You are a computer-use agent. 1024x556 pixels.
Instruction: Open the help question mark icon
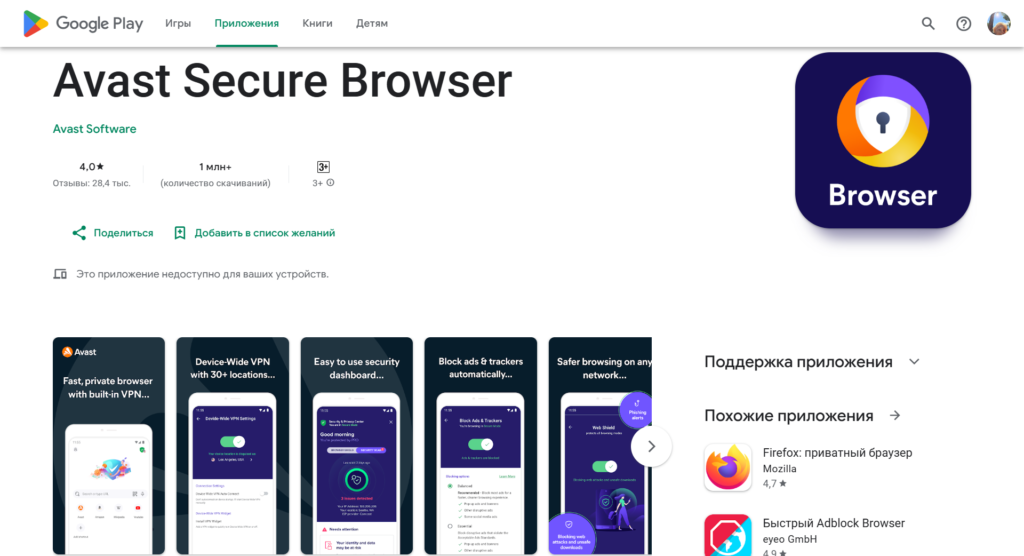963,24
